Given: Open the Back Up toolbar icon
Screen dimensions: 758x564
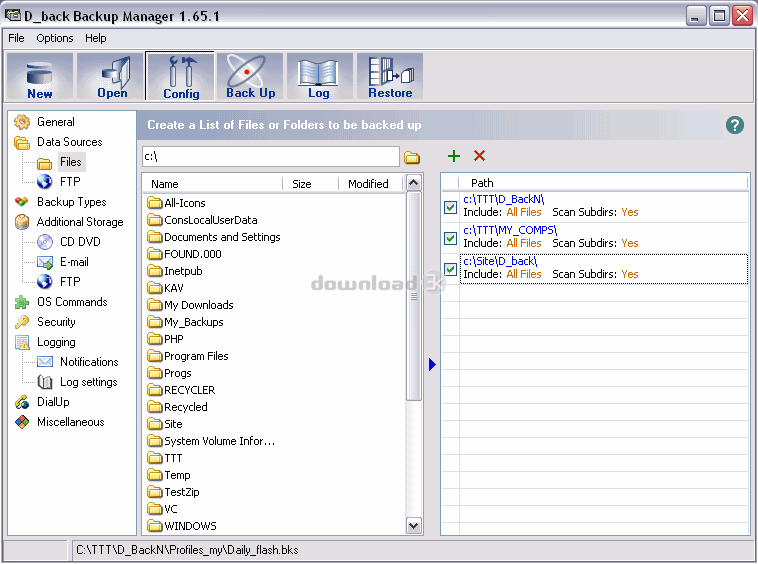Looking at the screenshot, I should [250, 77].
